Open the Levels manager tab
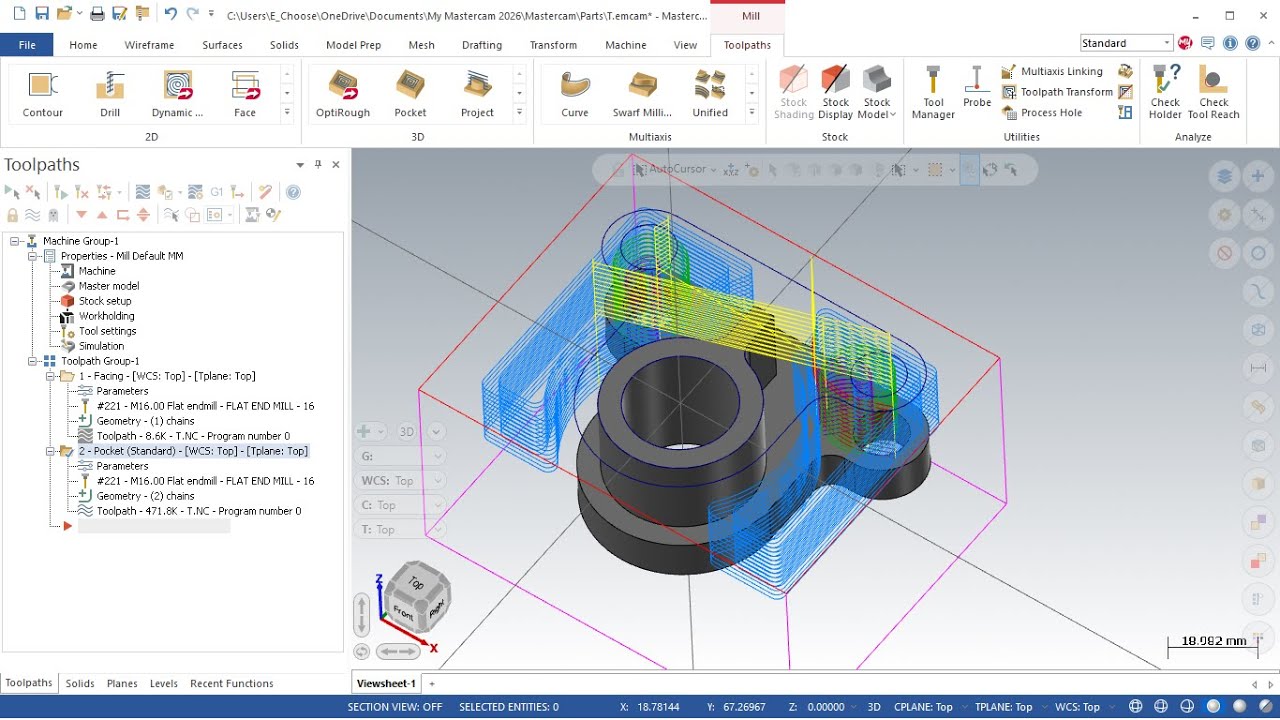 164,684
